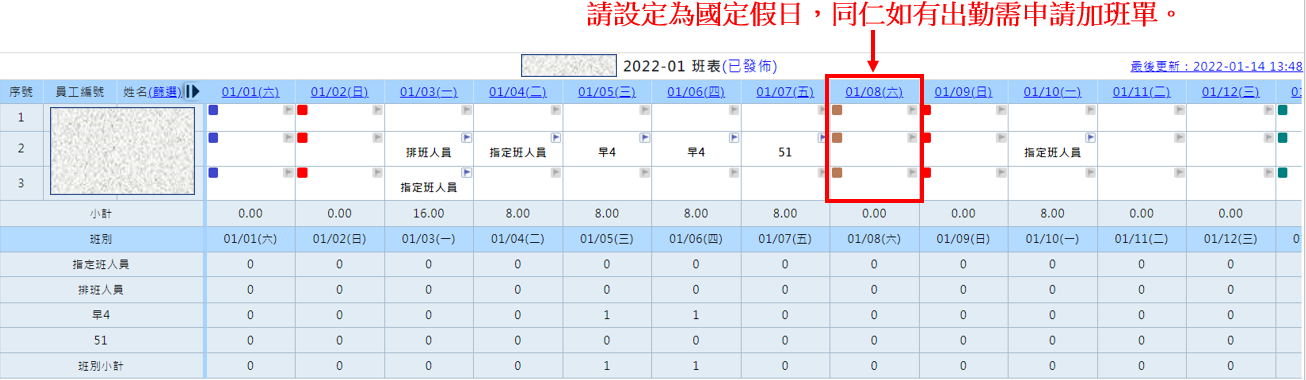Click blue flag in row 3 指定班人員 cell on 01/03

[466, 173]
